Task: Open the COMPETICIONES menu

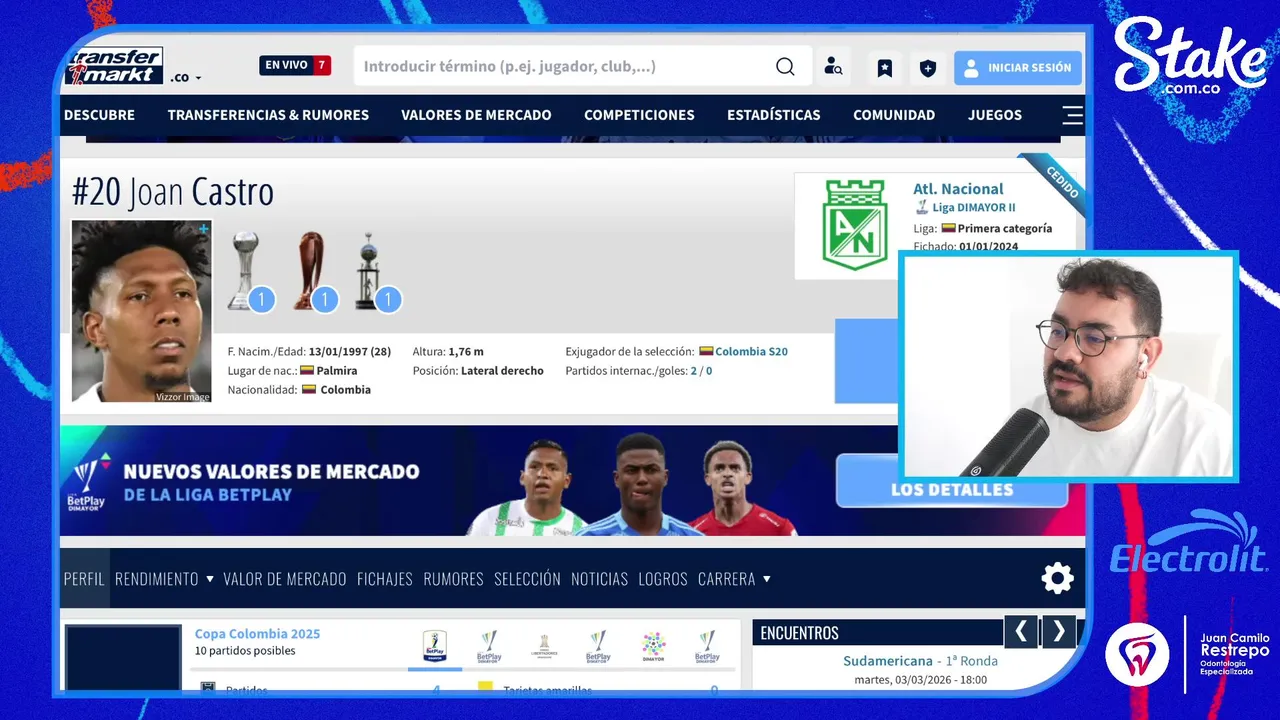Action: (639, 115)
